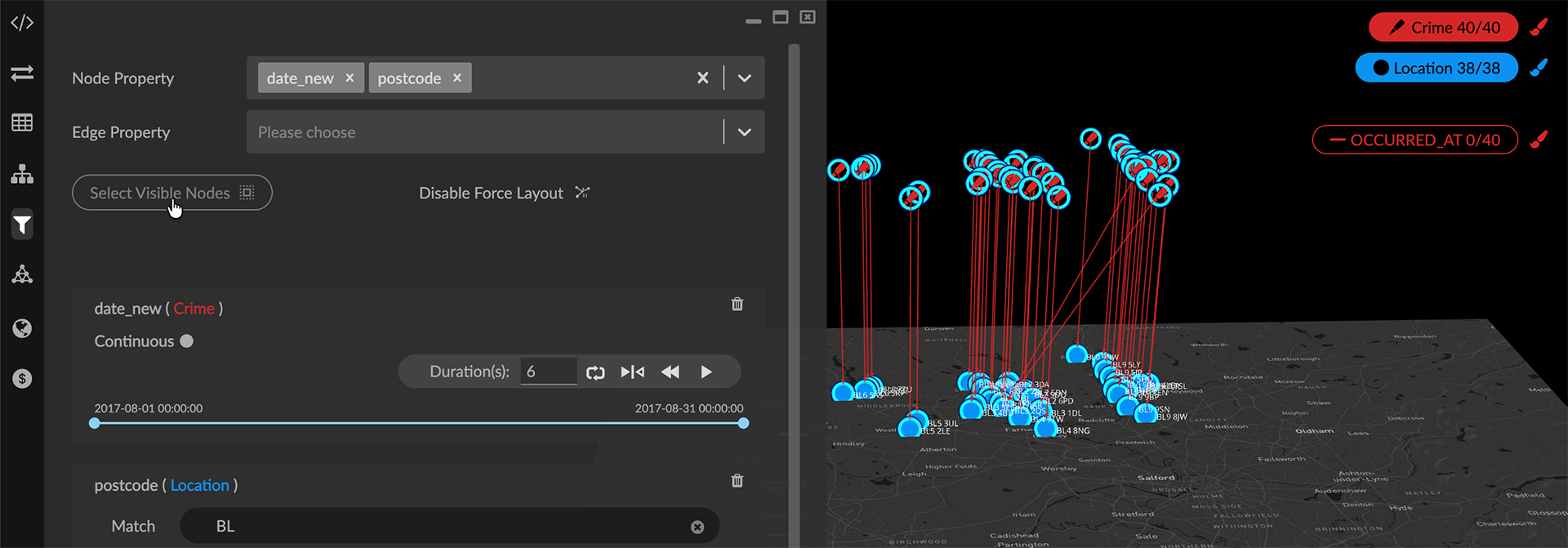
Task: Open the hierarchy layout sidebar icon
Action: (22, 174)
